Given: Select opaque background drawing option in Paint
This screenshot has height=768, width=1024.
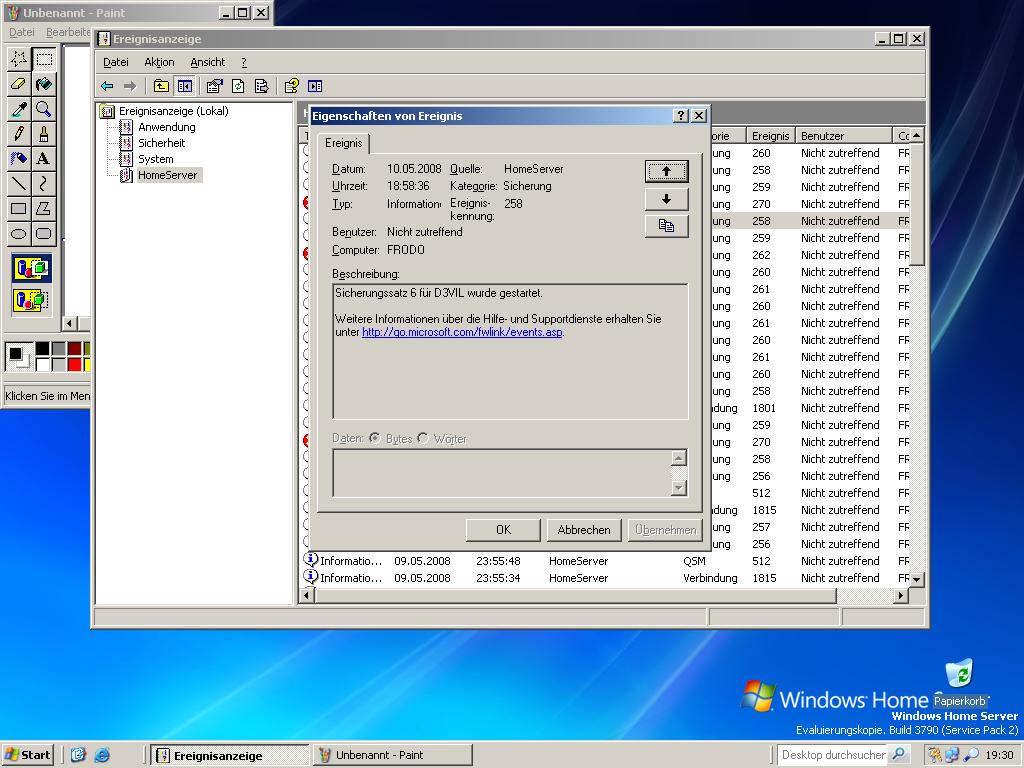Looking at the screenshot, I should [x=31, y=268].
